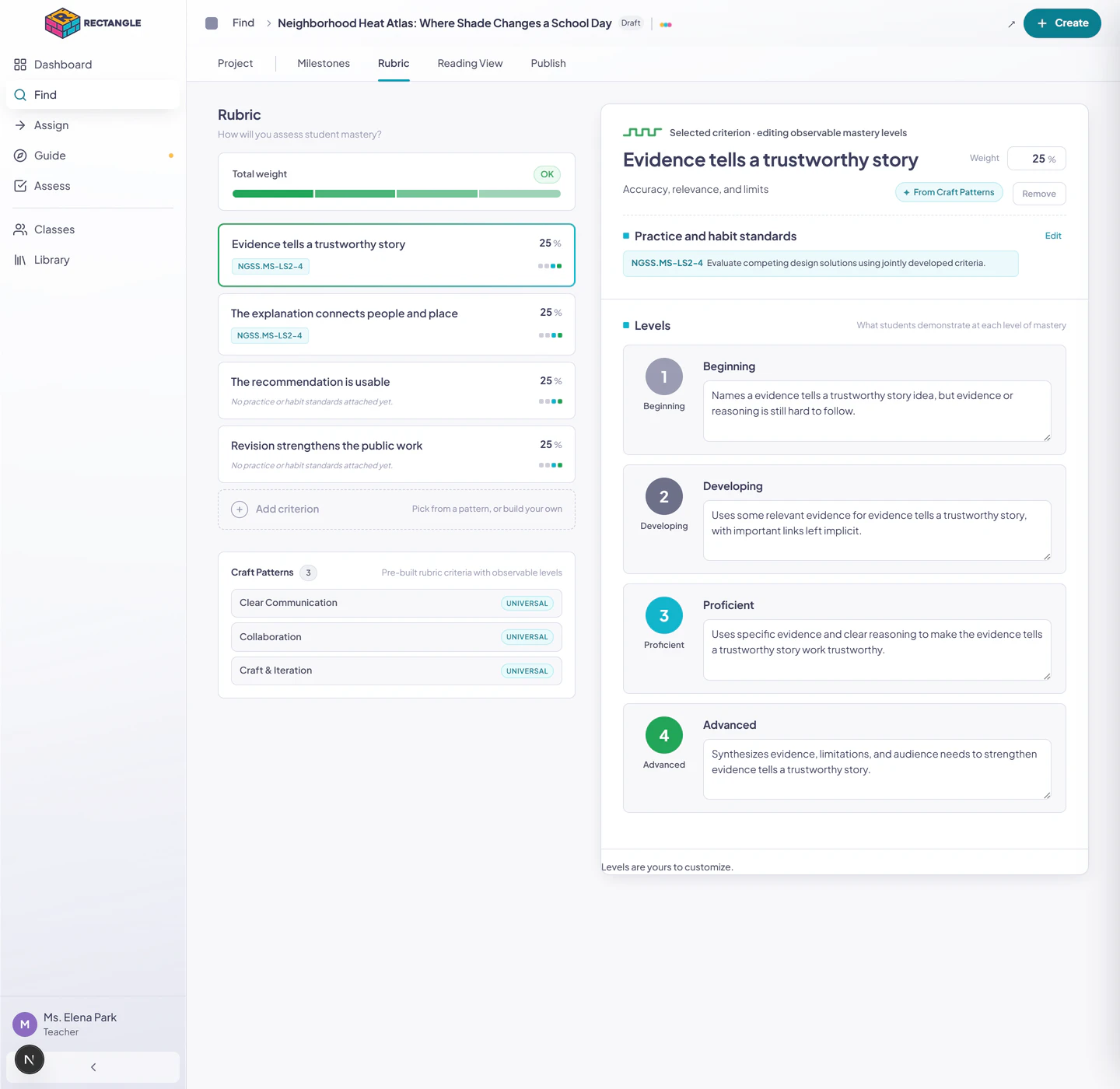Add the Craft & Iteration pattern
This screenshot has height=1089, width=1120.
coord(397,671)
